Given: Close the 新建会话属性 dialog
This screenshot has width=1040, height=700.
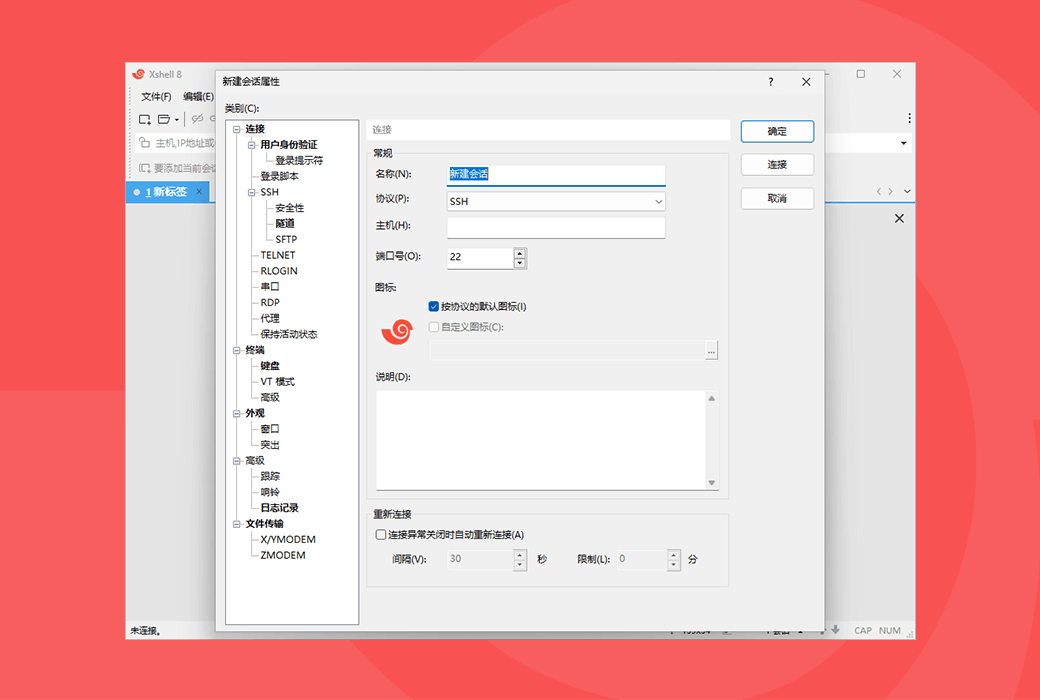Looking at the screenshot, I should [x=806, y=82].
